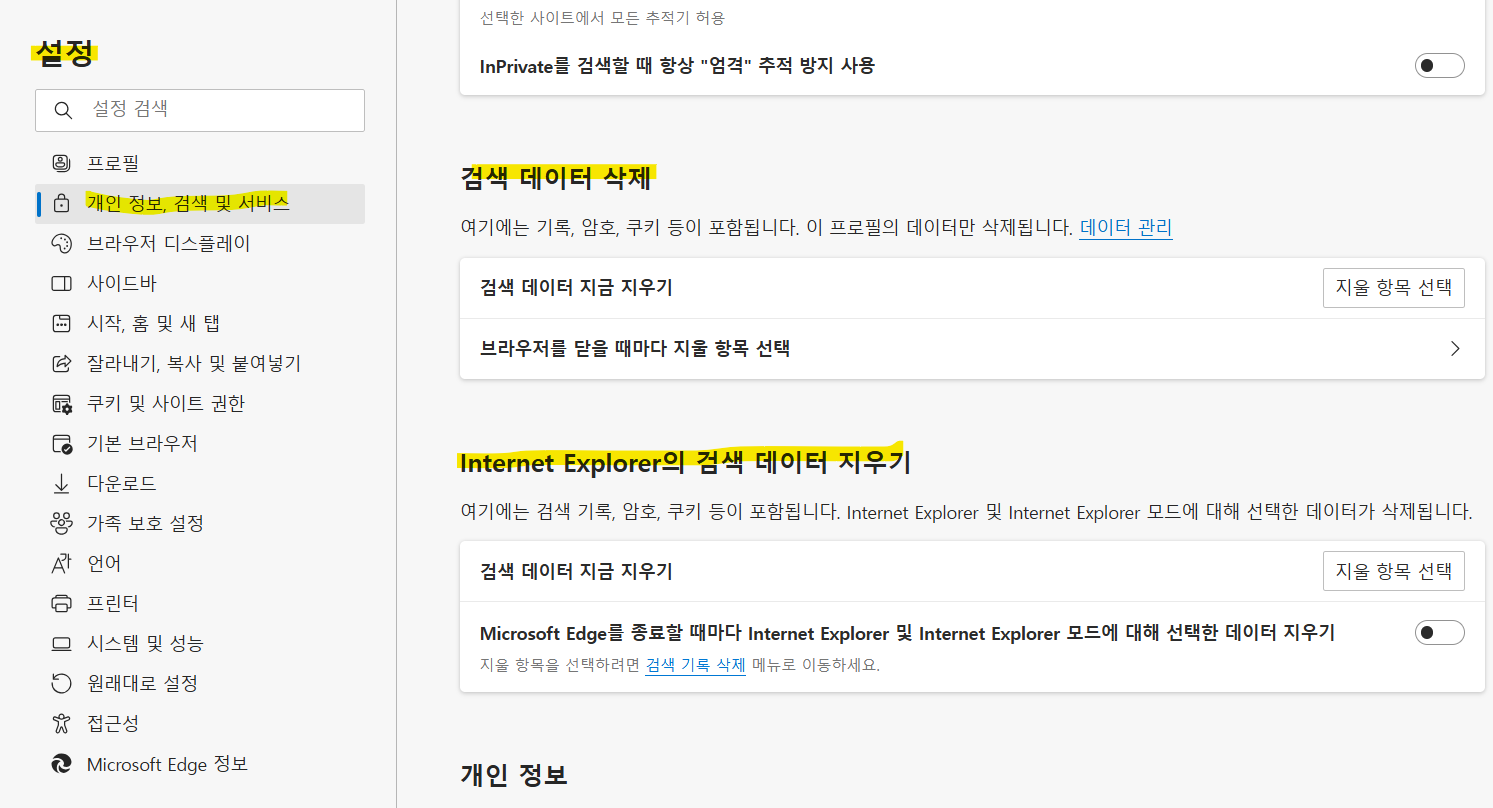Click the 개인 정보 heading at bottom
The height and width of the screenshot is (808, 1493).
(513, 774)
